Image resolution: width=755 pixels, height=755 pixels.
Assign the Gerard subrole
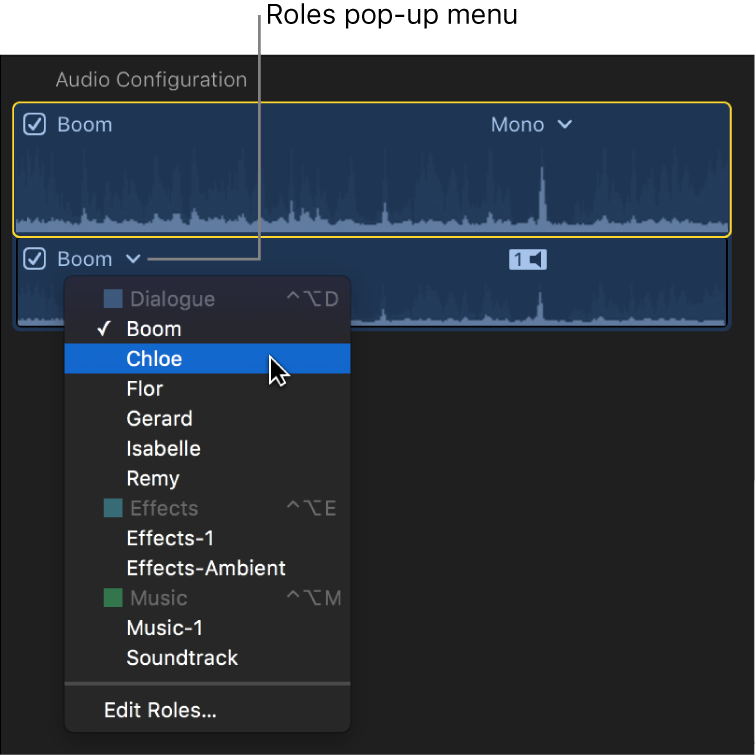159,419
